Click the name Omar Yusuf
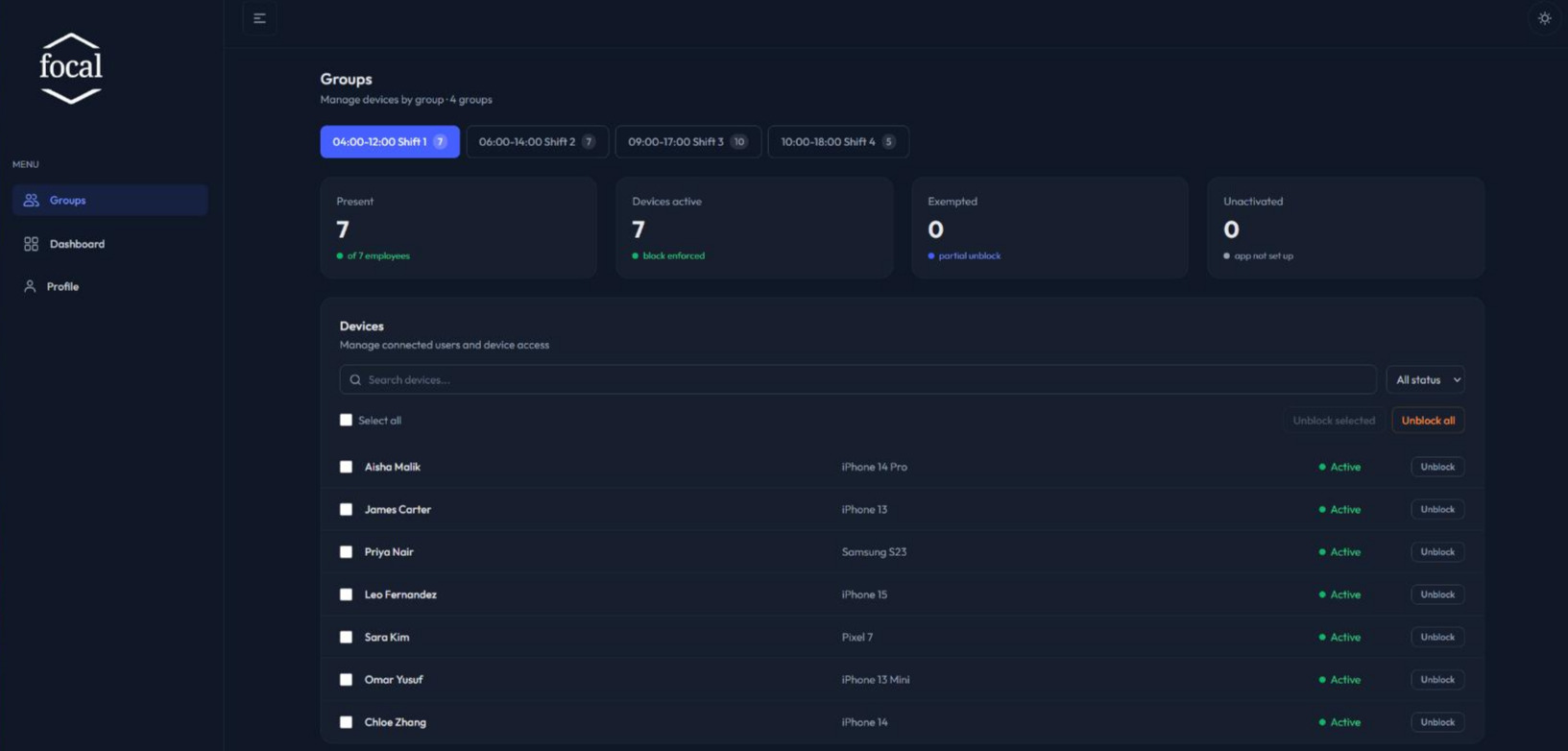This screenshot has width=1568, height=751. pos(394,679)
